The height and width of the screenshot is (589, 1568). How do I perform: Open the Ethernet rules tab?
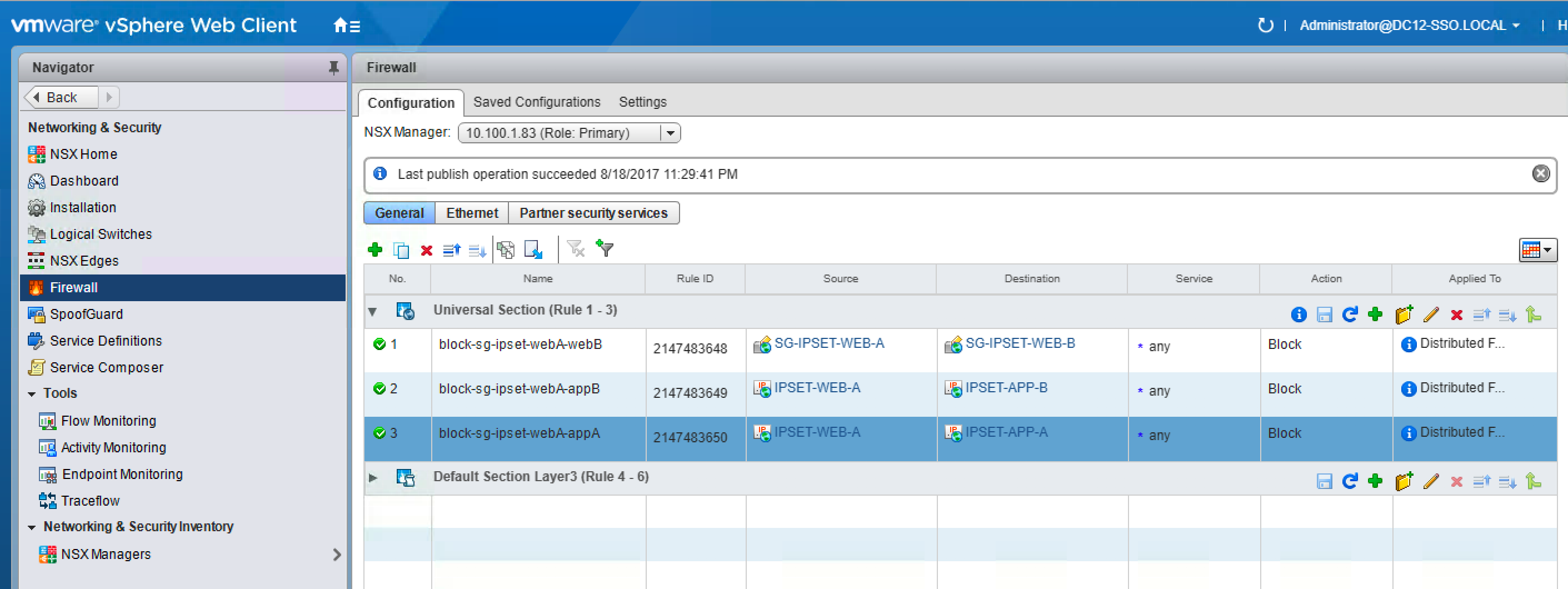[471, 213]
